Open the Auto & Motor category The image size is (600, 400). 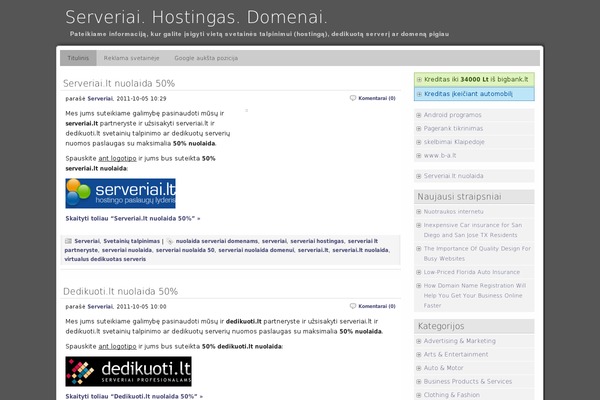tap(443, 368)
